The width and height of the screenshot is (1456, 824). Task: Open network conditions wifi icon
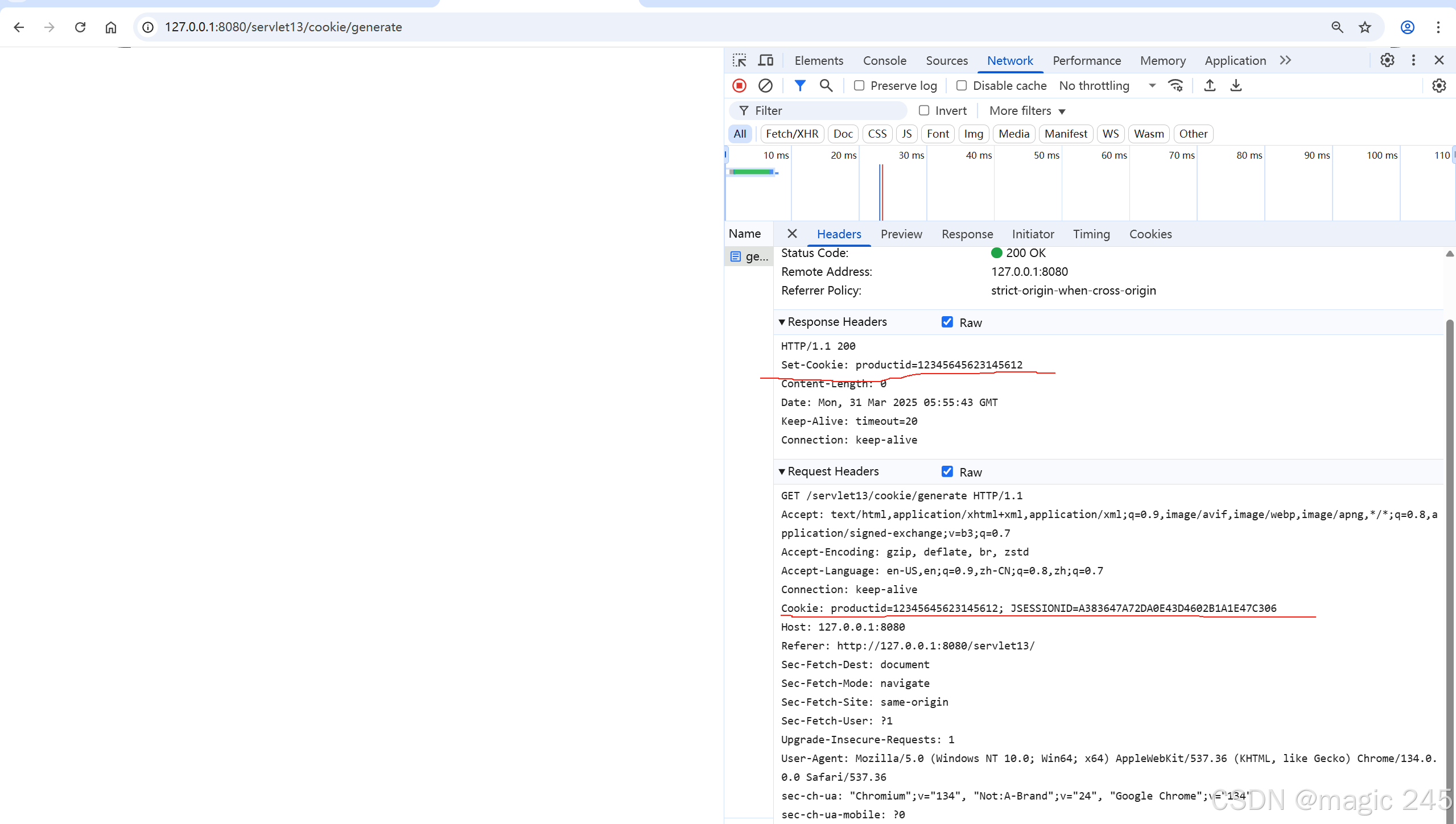tap(1175, 86)
